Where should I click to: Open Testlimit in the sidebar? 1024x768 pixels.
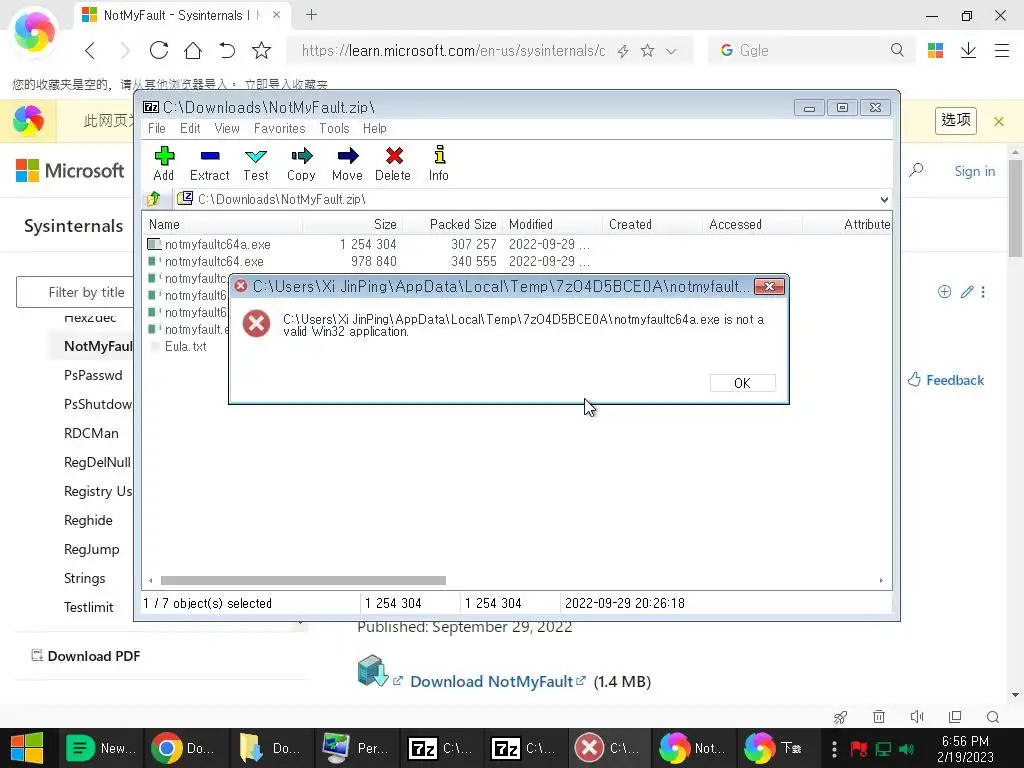pos(88,607)
